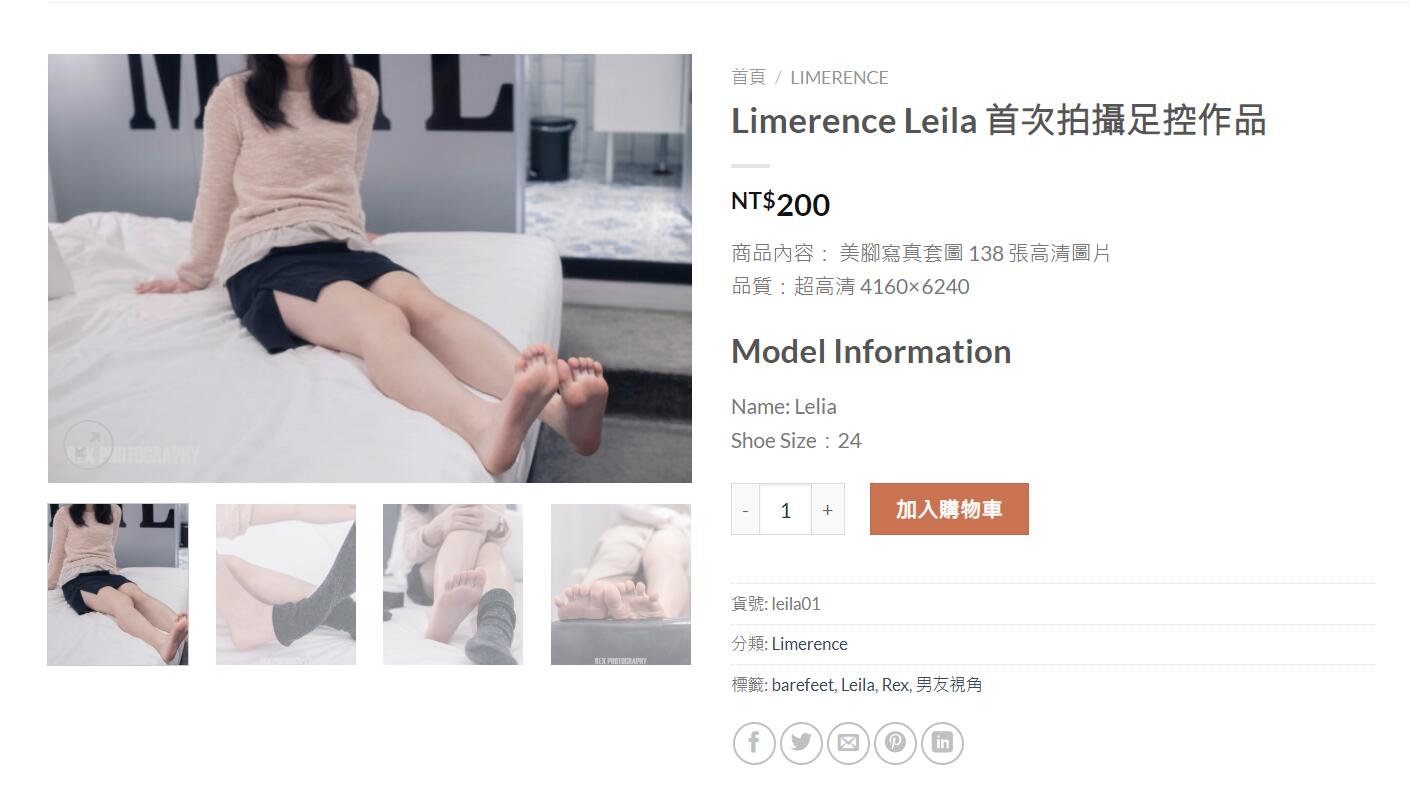
Task: Open image lightbox via expand icon
Action: pyautogui.click(x=88, y=444)
